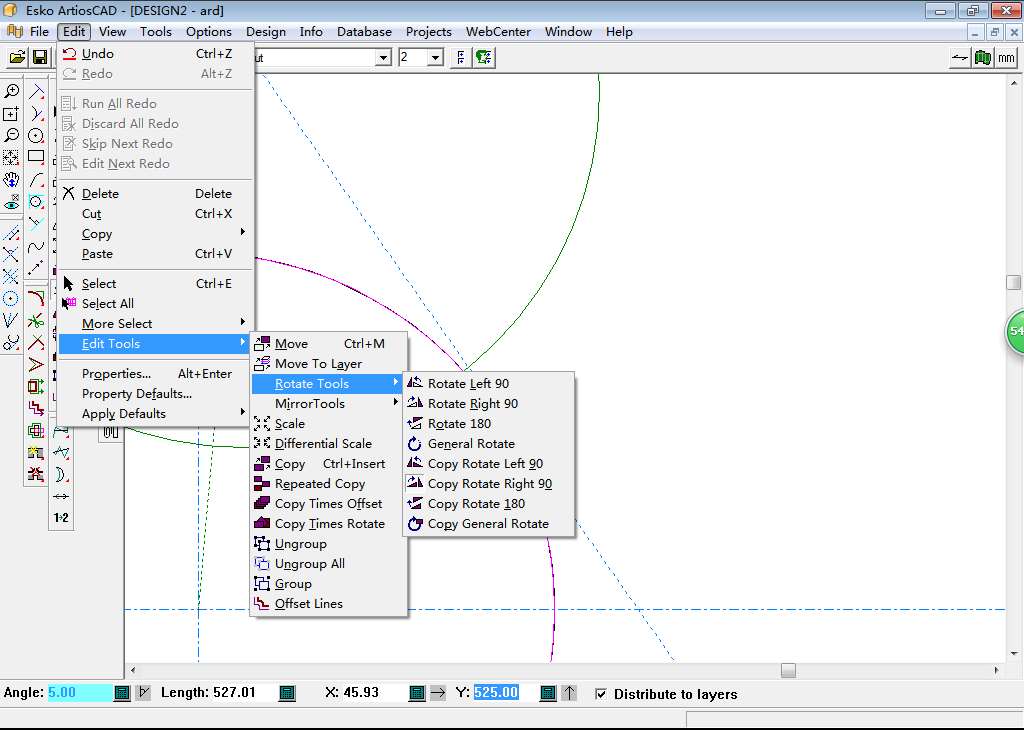Choose Rotate Left 90 from submenu
Image resolution: width=1024 pixels, height=730 pixels.
coord(468,384)
